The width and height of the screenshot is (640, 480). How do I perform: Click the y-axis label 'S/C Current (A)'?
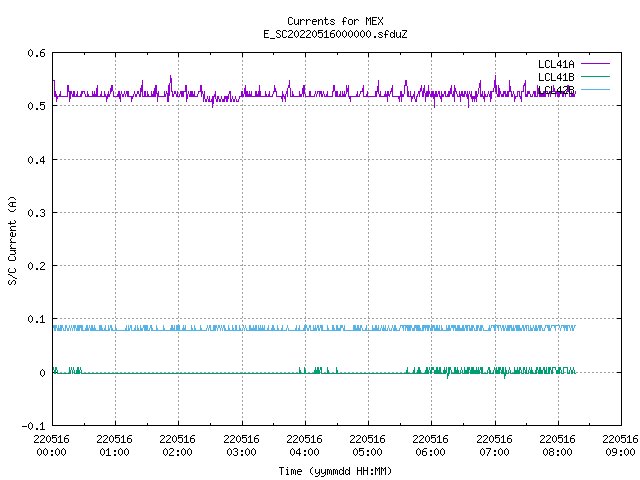pos(12,241)
